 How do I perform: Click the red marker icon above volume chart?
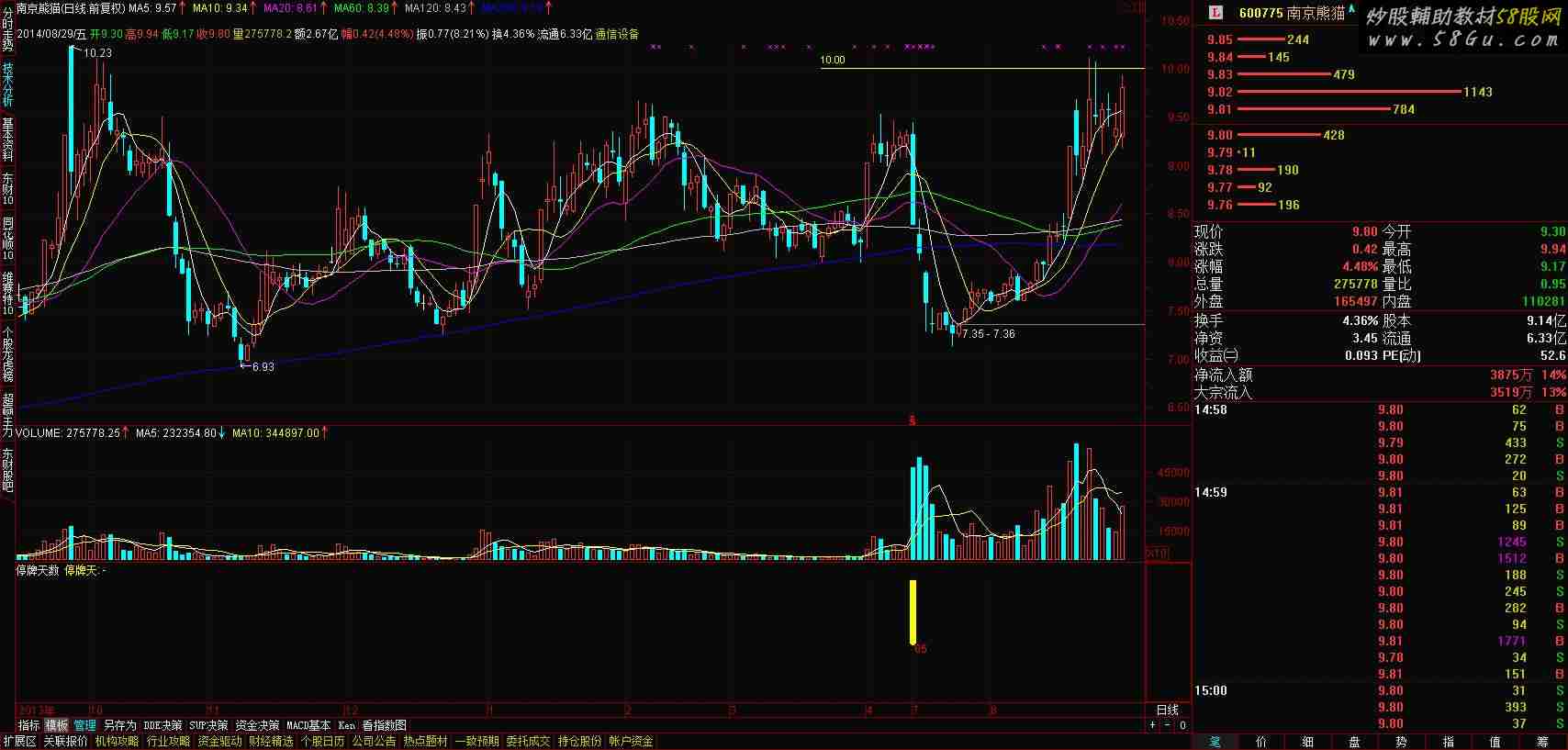(x=913, y=420)
